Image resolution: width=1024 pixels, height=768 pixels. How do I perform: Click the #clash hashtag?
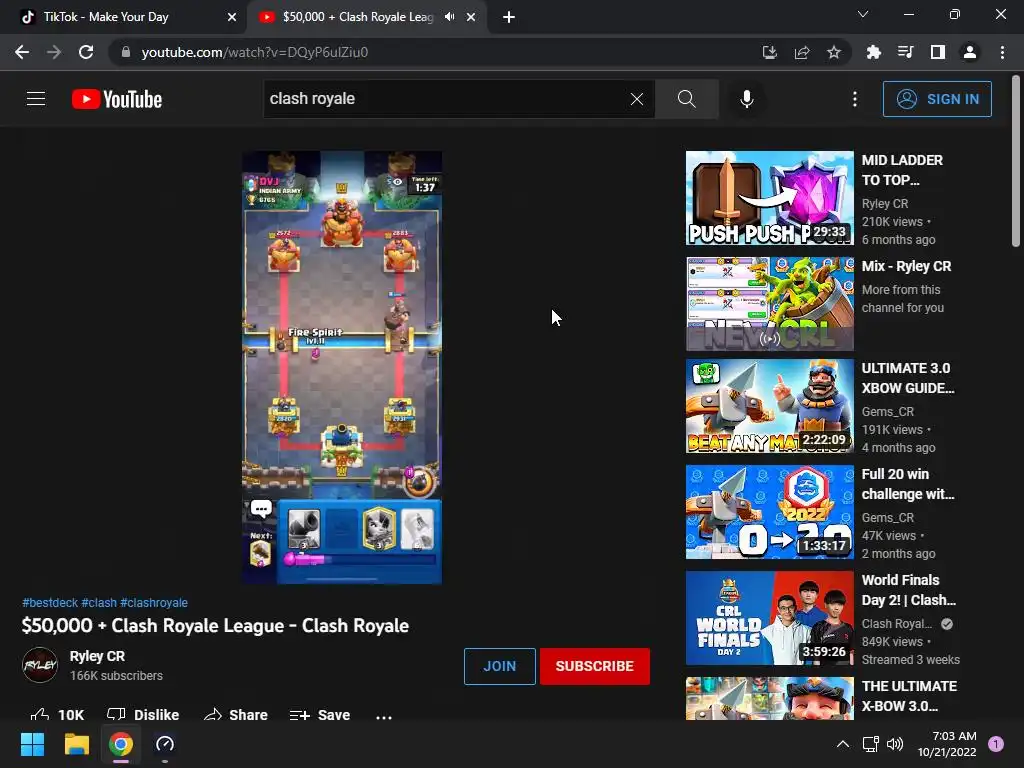pos(99,603)
